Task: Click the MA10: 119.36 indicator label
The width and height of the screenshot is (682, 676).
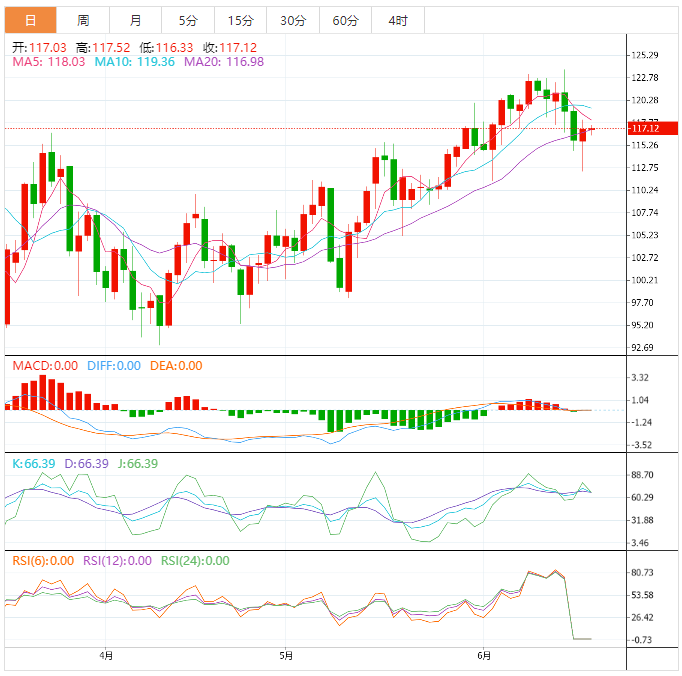Action: click(134, 62)
